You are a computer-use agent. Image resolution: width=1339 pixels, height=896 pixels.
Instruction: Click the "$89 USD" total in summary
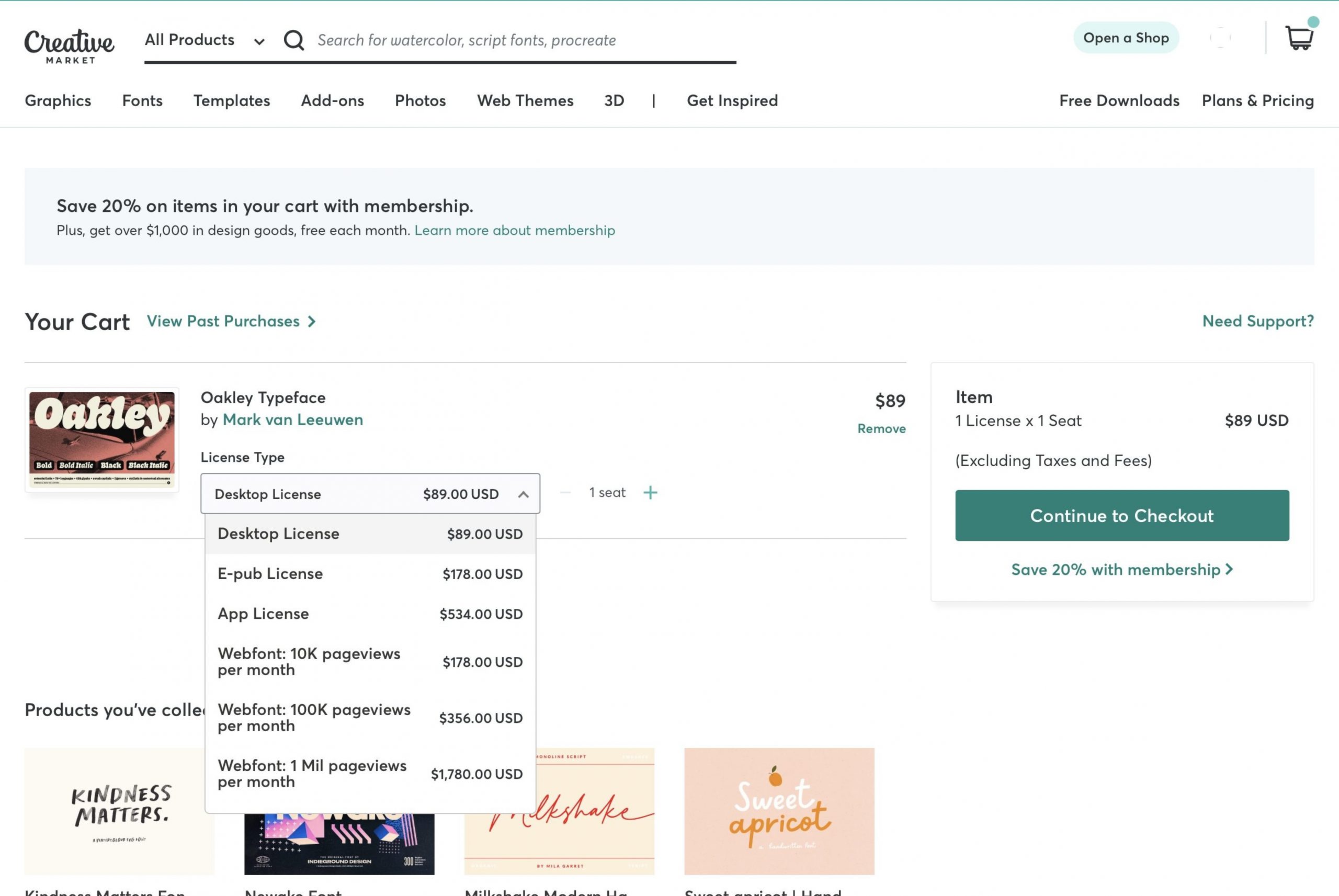(1257, 421)
